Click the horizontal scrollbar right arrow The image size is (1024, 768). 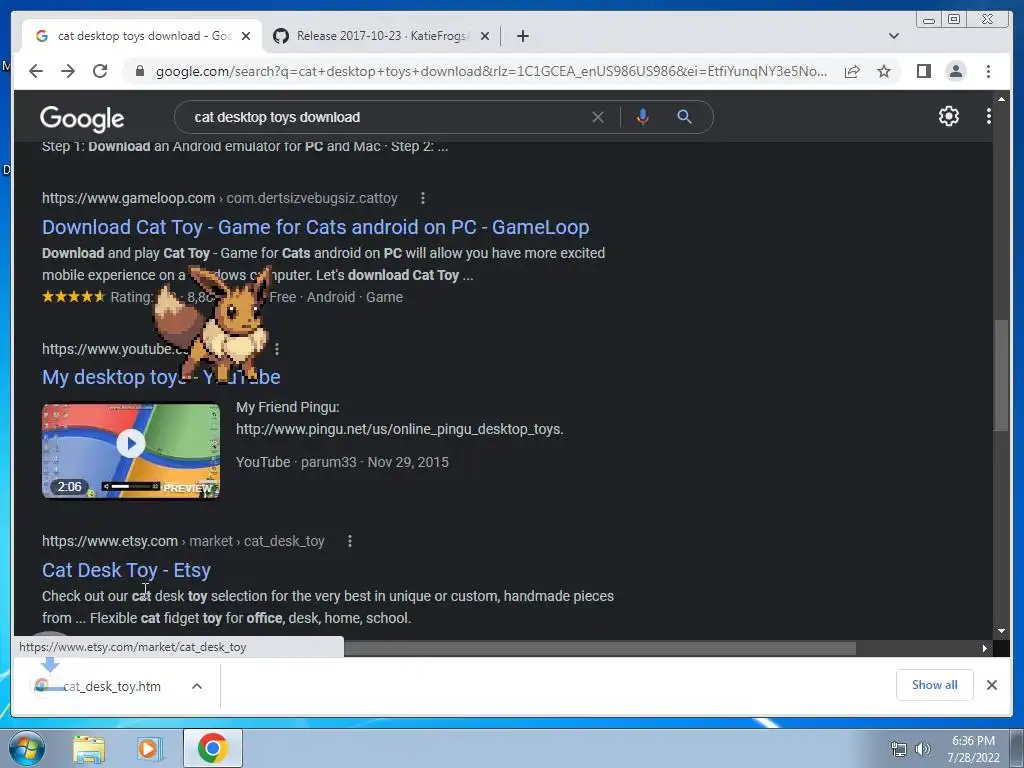pyautogui.click(x=985, y=648)
